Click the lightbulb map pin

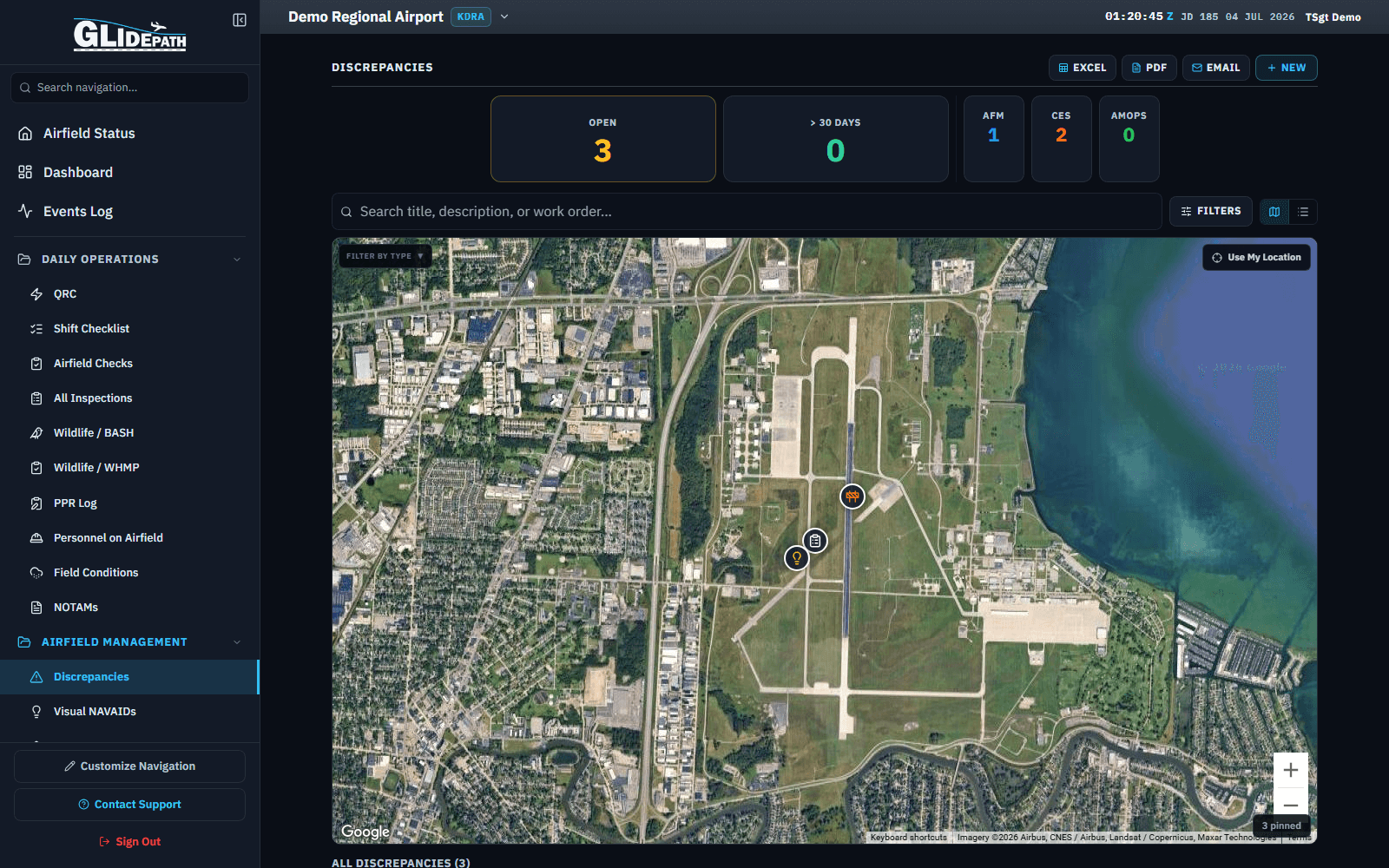coord(797,558)
